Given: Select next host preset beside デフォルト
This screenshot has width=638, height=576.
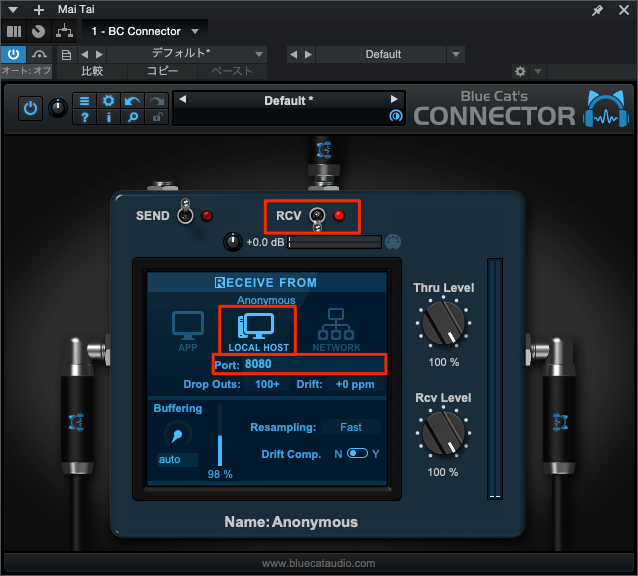Looking at the screenshot, I should [99, 54].
